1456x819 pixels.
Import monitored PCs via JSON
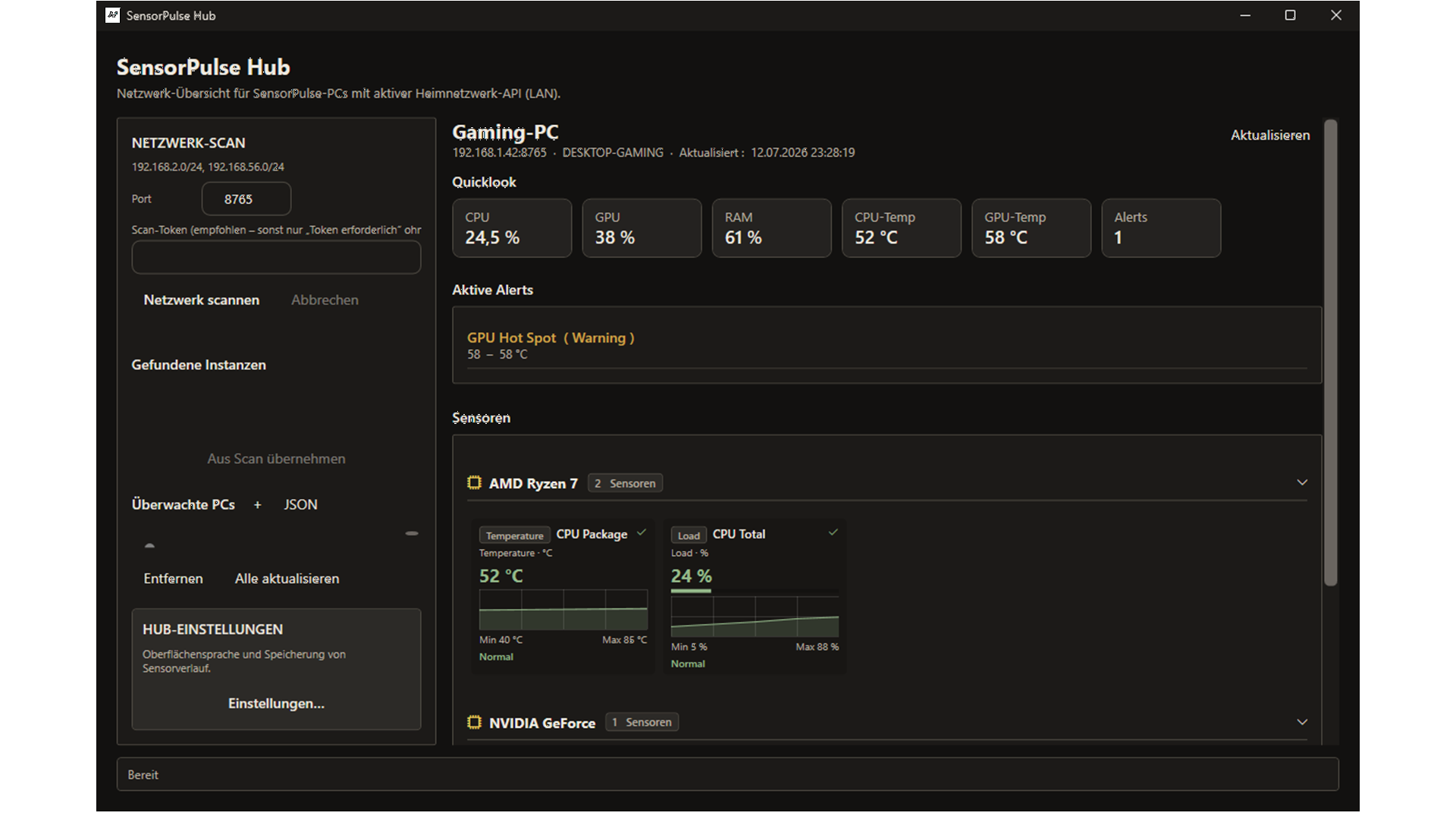[300, 505]
